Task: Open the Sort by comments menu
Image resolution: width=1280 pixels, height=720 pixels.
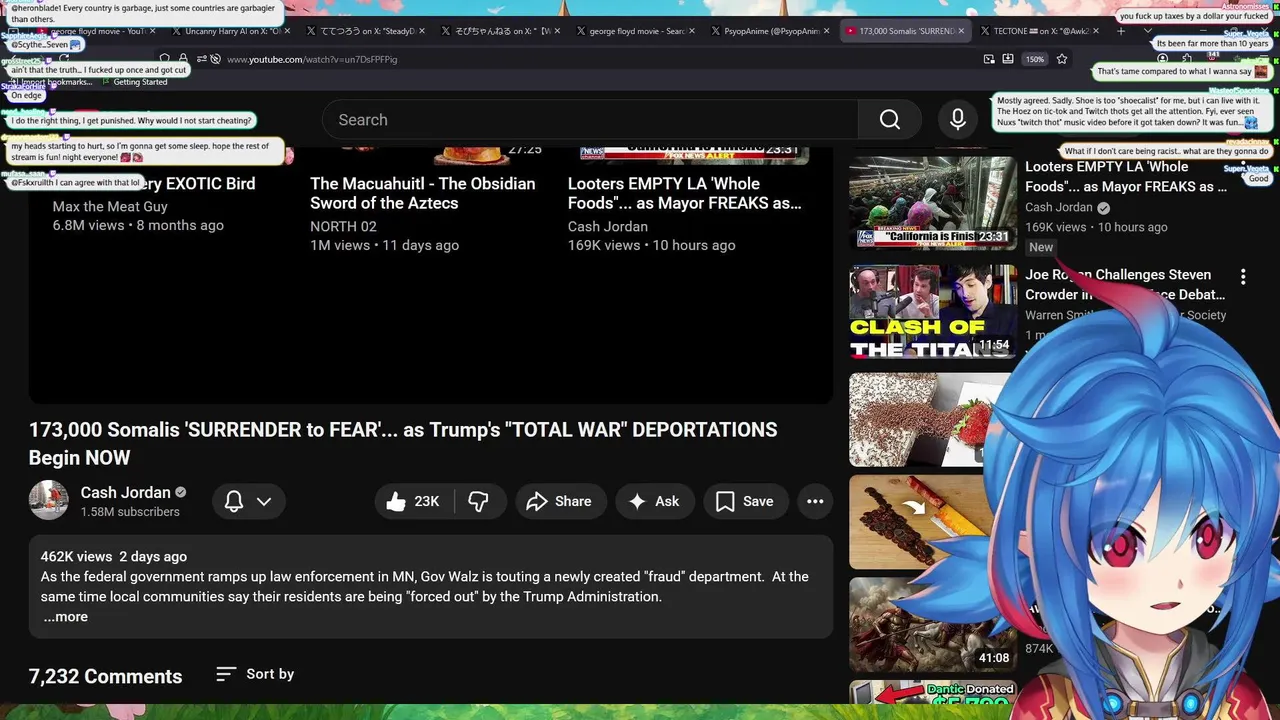Action: [x=255, y=674]
